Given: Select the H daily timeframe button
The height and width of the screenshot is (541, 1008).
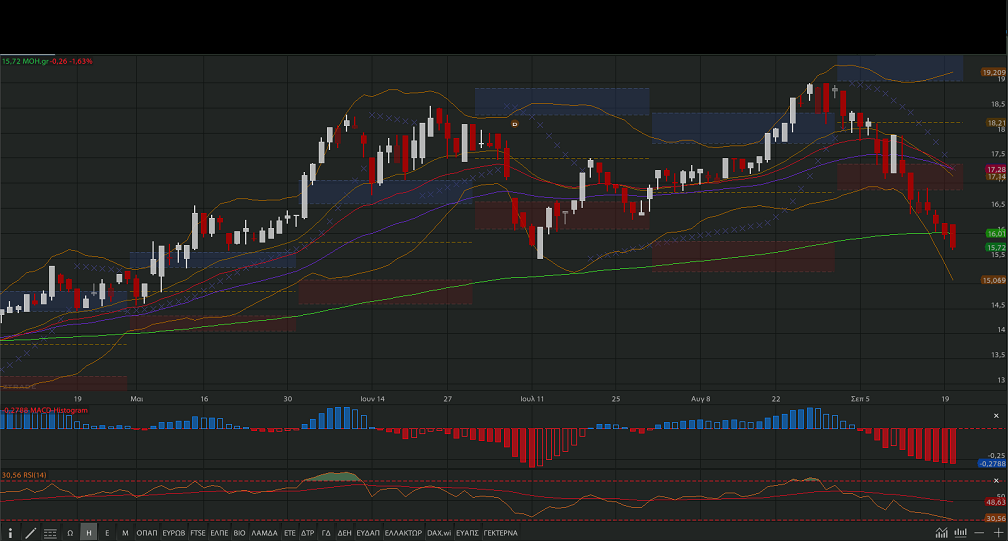Looking at the screenshot, I should pos(89,533).
